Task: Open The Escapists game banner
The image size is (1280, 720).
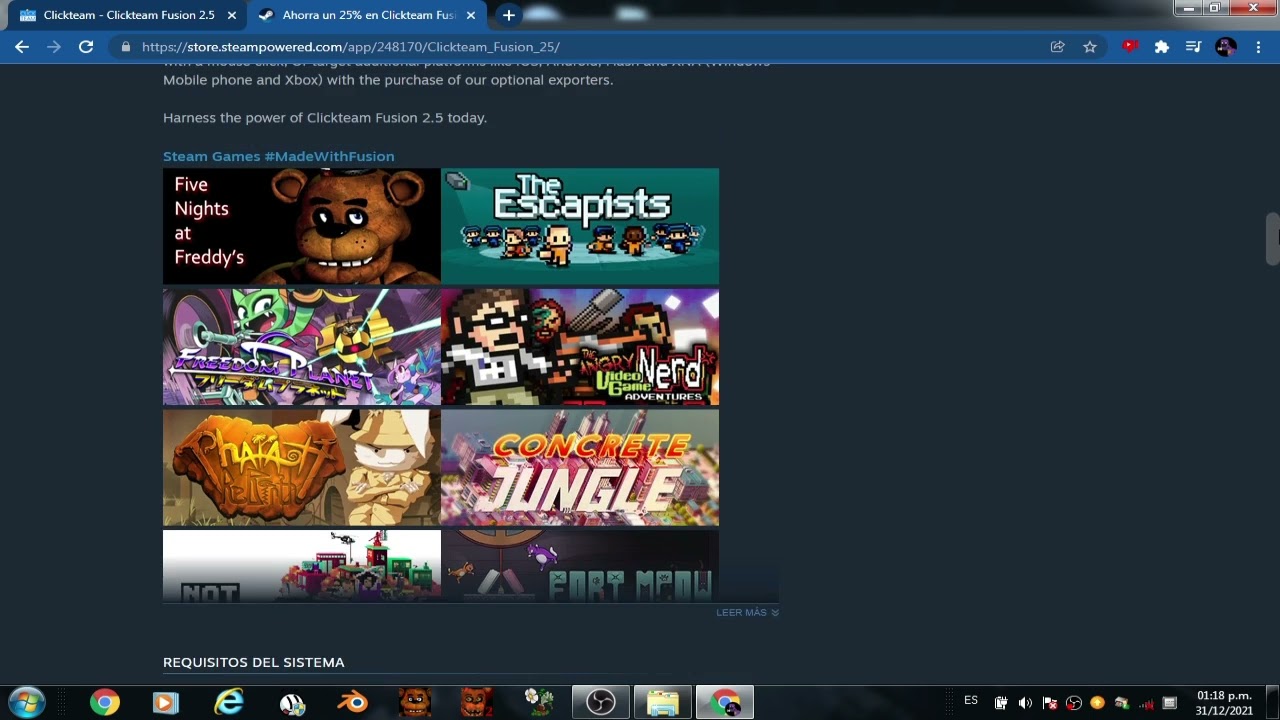Action: tap(580, 226)
